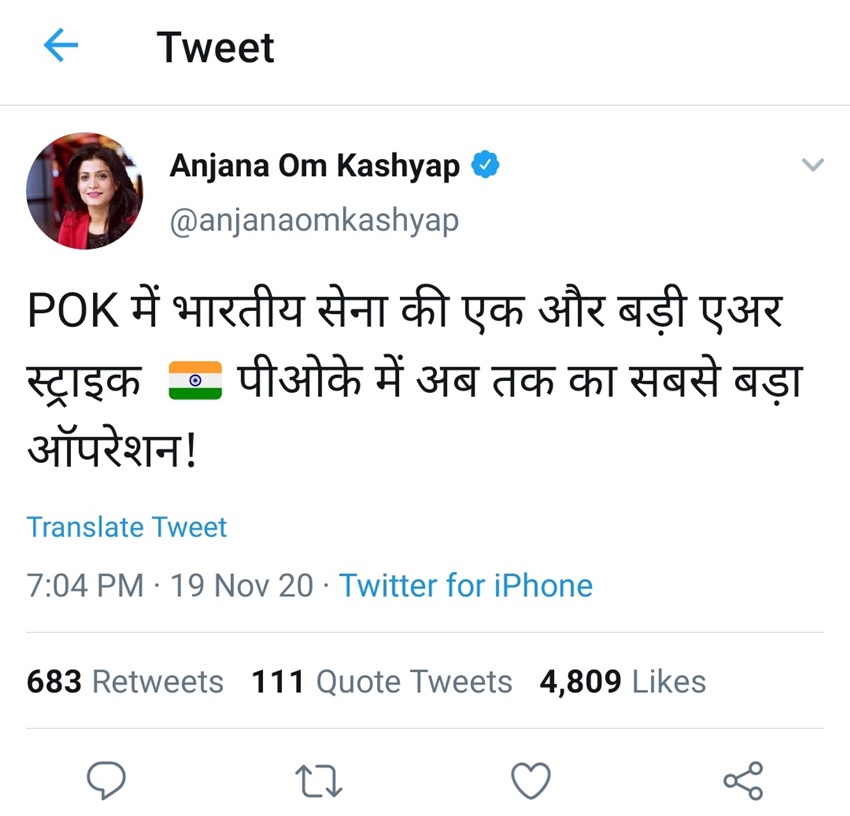Open Anjana Om Kashyap's profile picture
Viewport: 850px width, 816px height.
pyautogui.click(x=84, y=190)
